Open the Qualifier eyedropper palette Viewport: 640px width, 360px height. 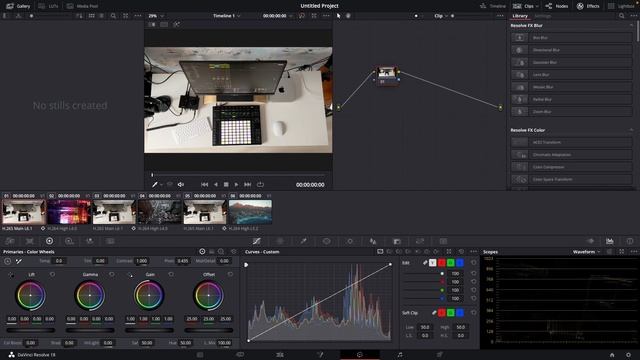[303, 241]
